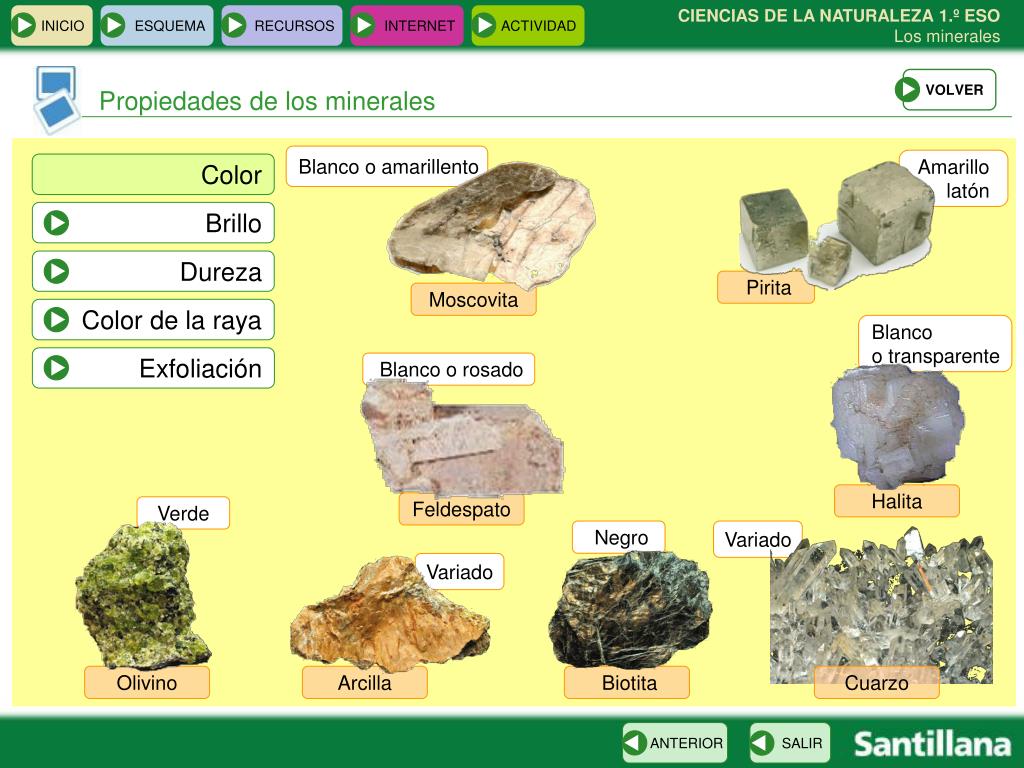The image size is (1024, 768).
Task: Open the ACTIVIDAD tab
Action: click(528, 25)
